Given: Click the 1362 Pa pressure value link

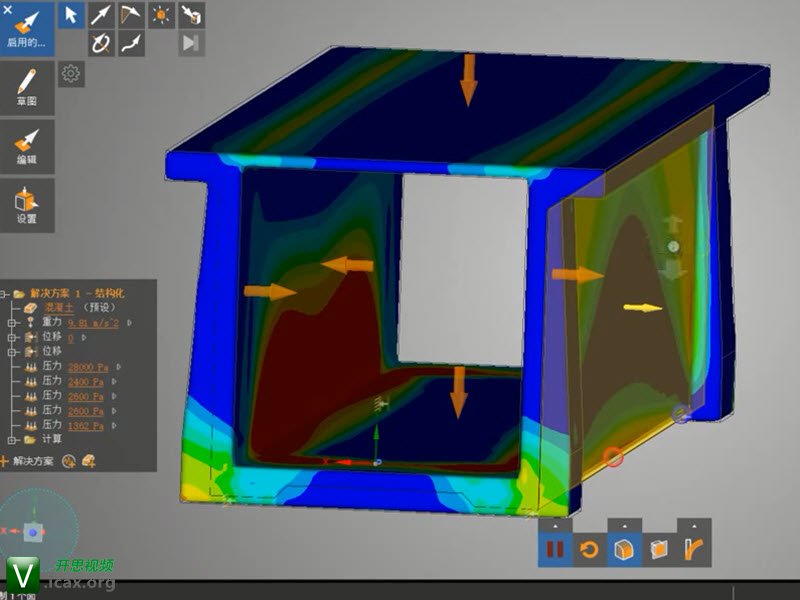Looking at the screenshot, I should tap(85, 425).
